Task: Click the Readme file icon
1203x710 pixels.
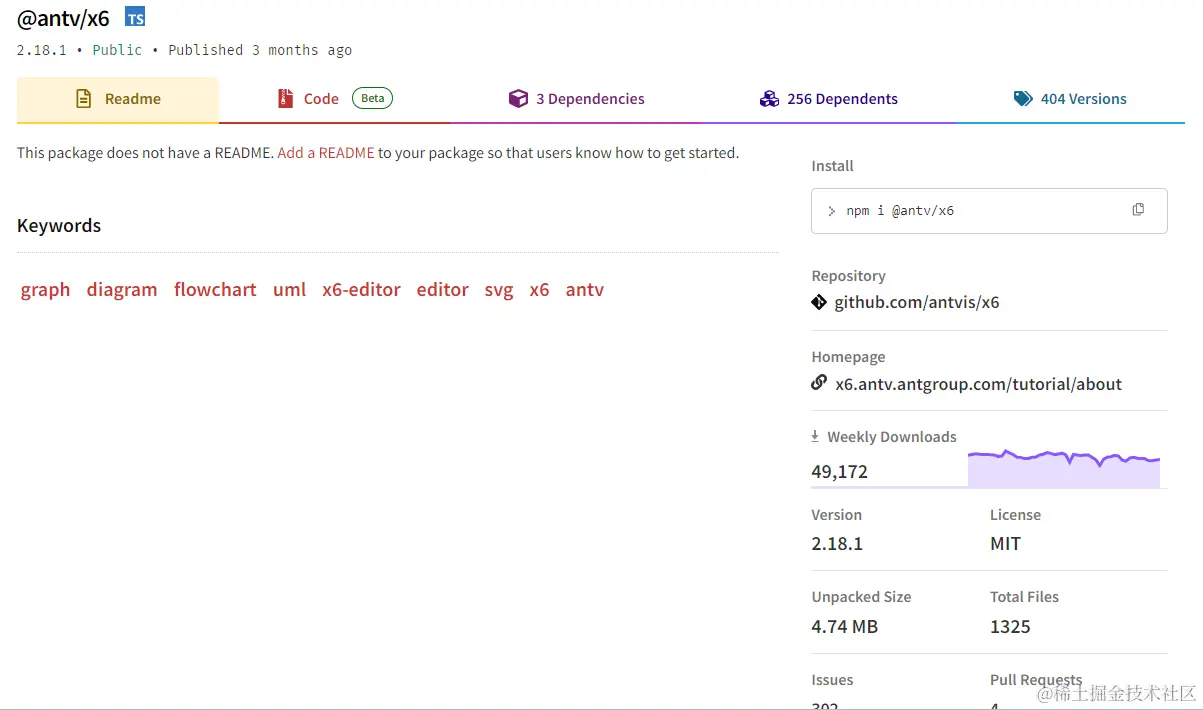Action: pyautogui.click(x=85, y=99)
